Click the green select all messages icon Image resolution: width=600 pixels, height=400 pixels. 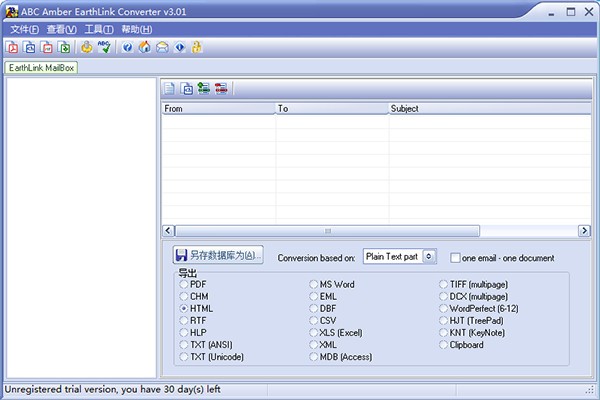[203, 89]
